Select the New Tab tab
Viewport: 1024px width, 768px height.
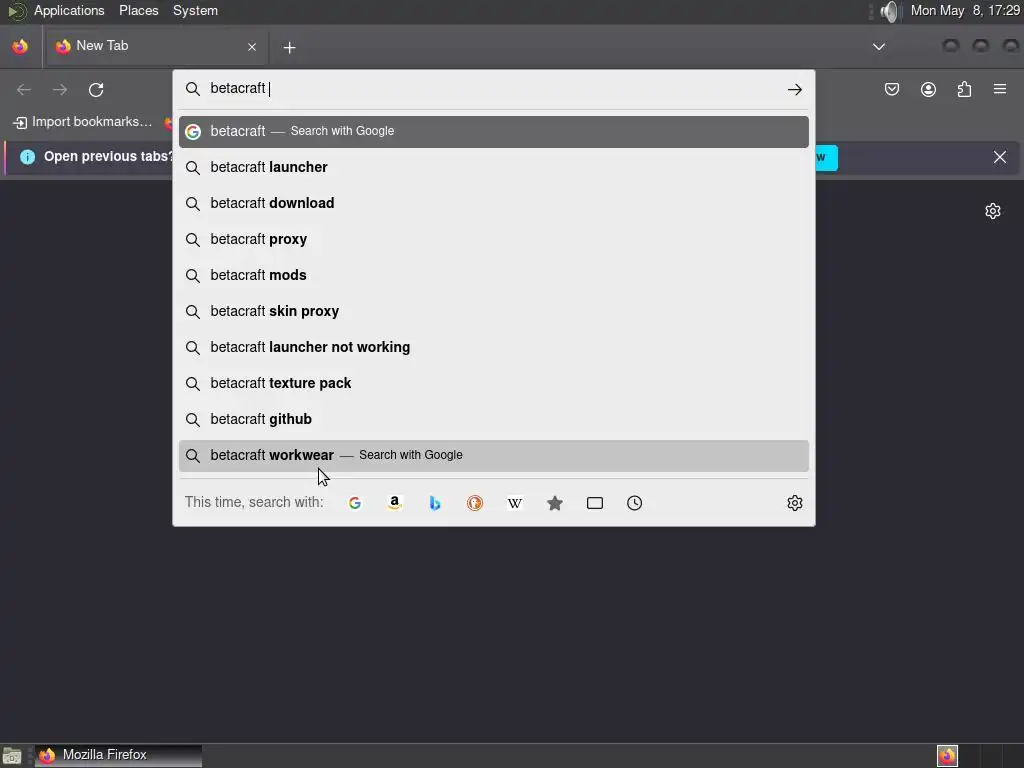[155, 46]
